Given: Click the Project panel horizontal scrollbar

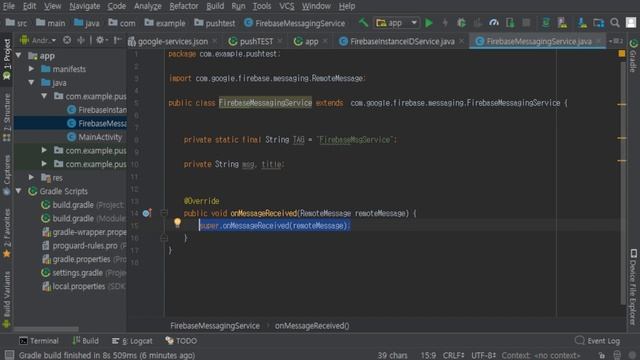Looking at the screenshot, I should click(46, 329).
